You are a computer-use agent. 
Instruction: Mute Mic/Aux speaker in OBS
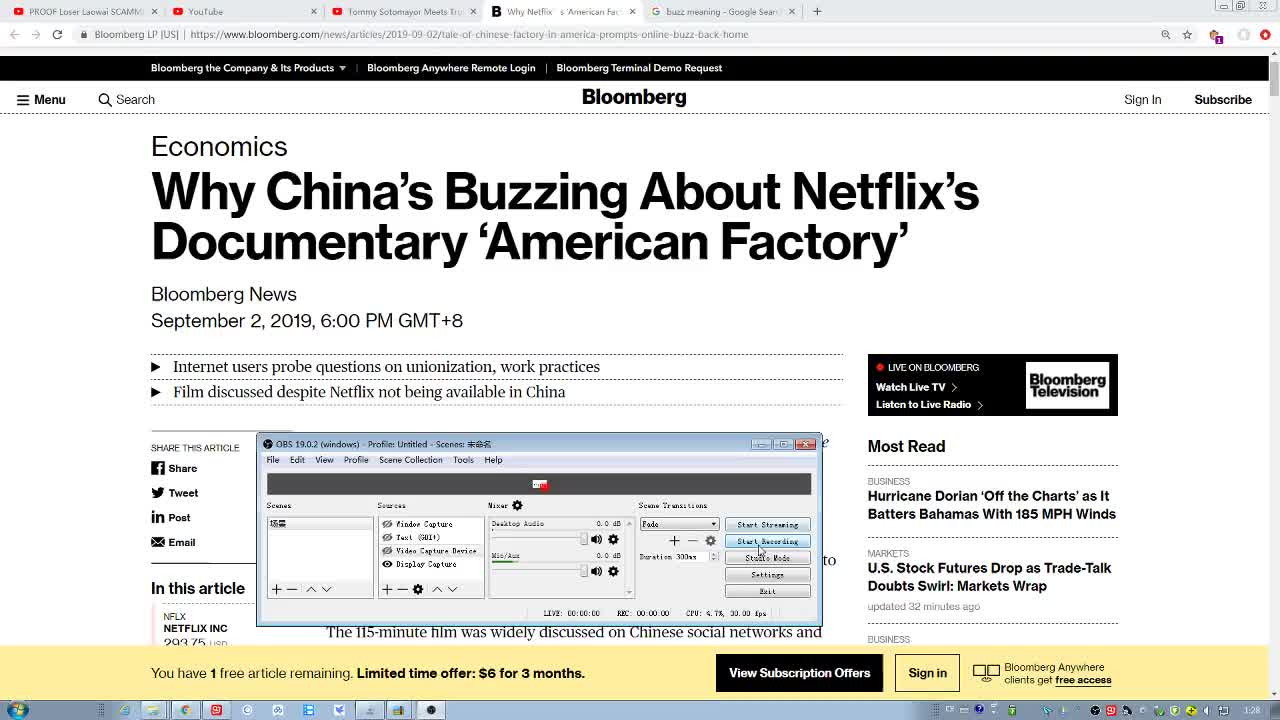click(x=596, y=571)
